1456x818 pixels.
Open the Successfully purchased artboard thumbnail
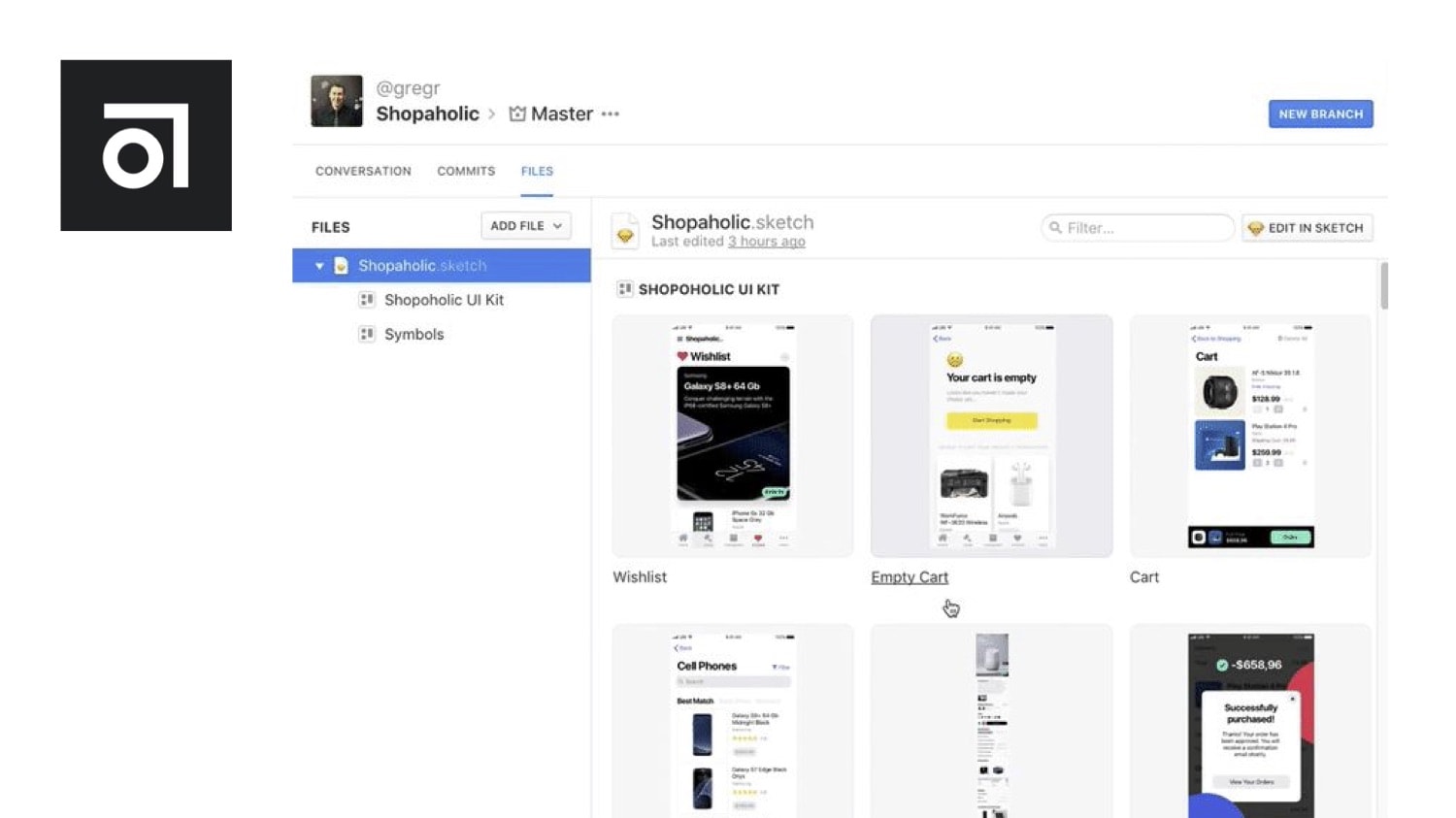1250,721
